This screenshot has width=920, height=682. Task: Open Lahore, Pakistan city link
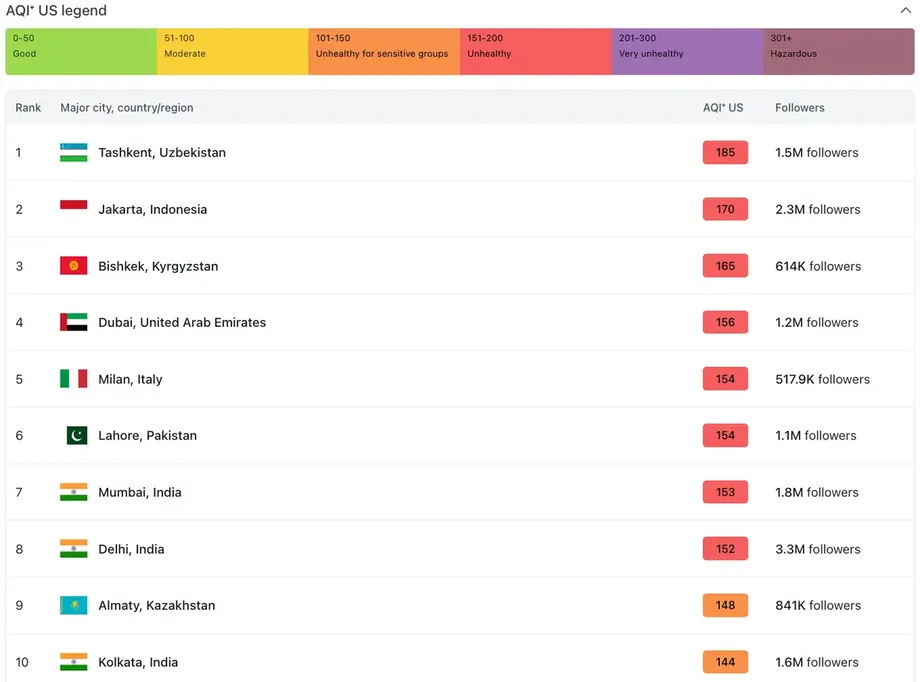tap(147, 435)
